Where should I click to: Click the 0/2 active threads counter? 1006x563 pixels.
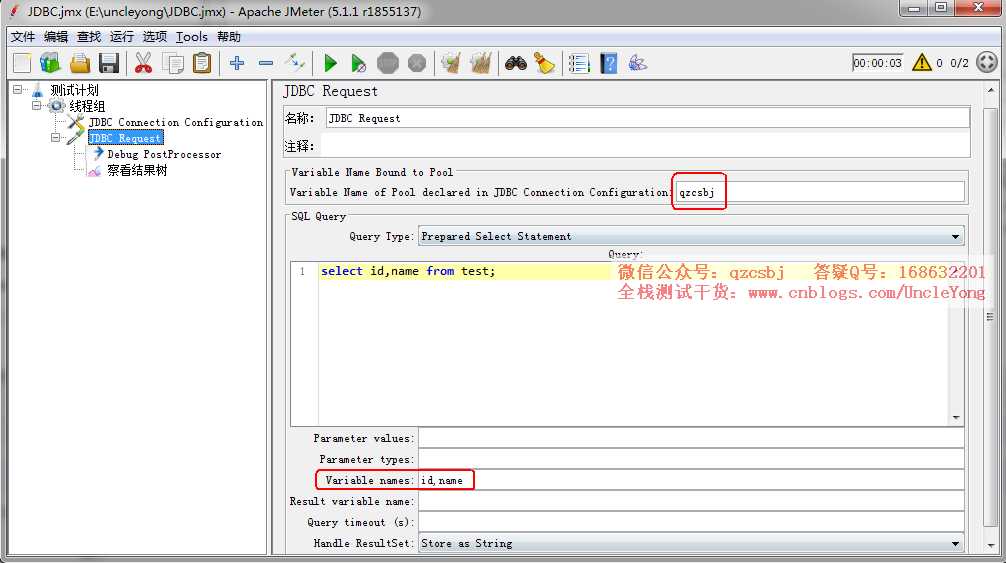(x=959, y=63)
